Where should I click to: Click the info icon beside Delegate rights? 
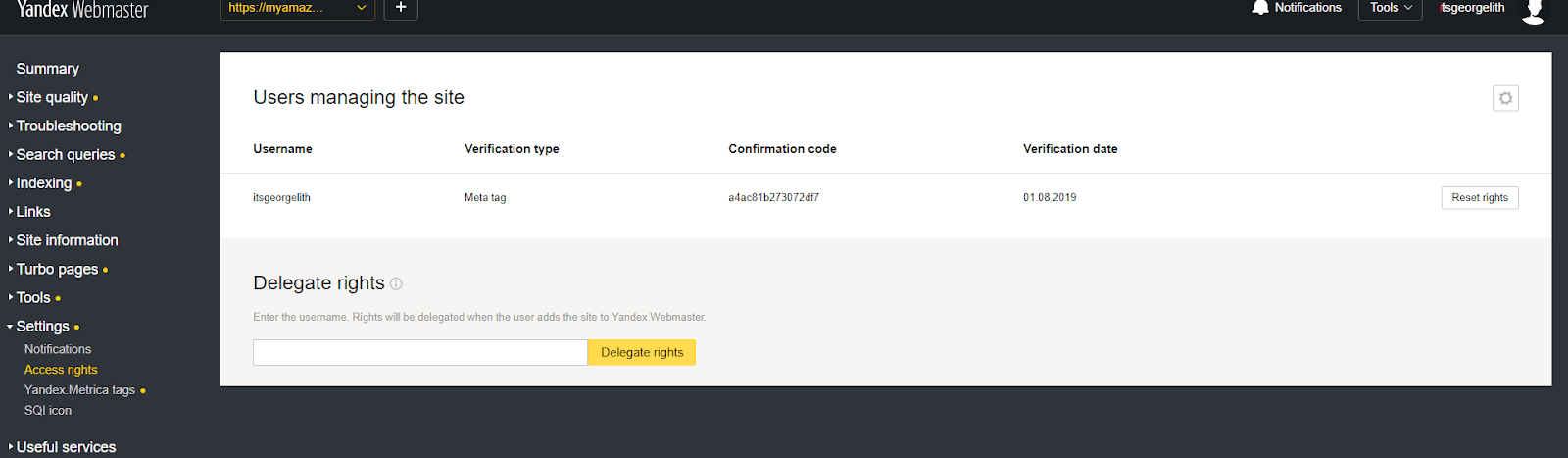point(396,283)
